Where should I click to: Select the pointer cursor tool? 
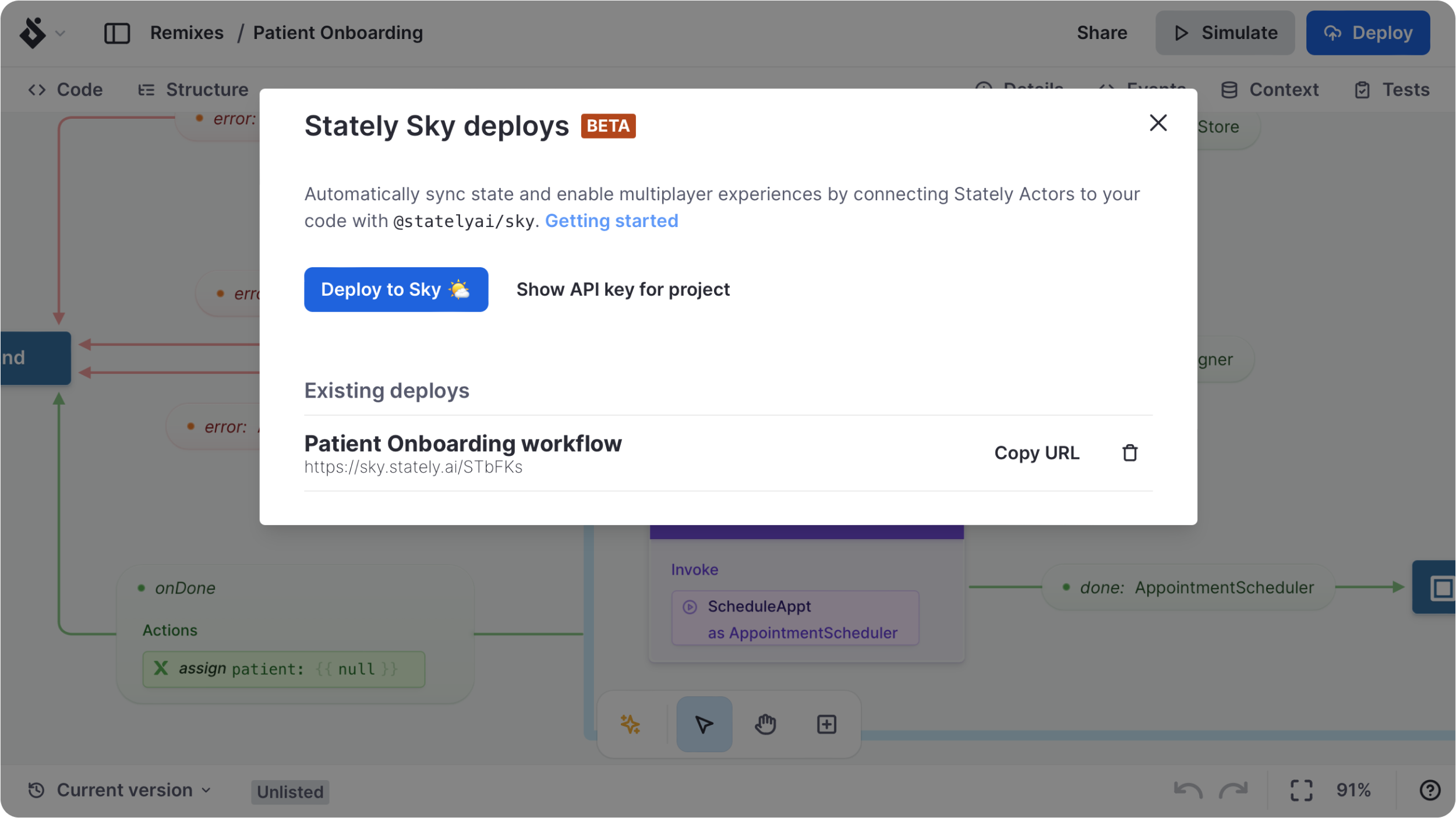click(x=704, y=724)
